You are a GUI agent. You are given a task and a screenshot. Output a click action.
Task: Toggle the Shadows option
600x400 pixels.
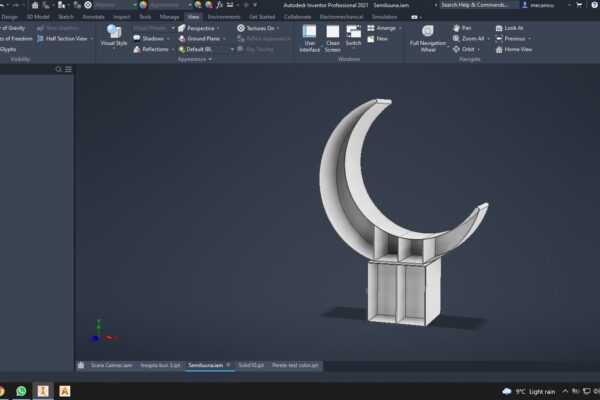click(x=152, y=38)
